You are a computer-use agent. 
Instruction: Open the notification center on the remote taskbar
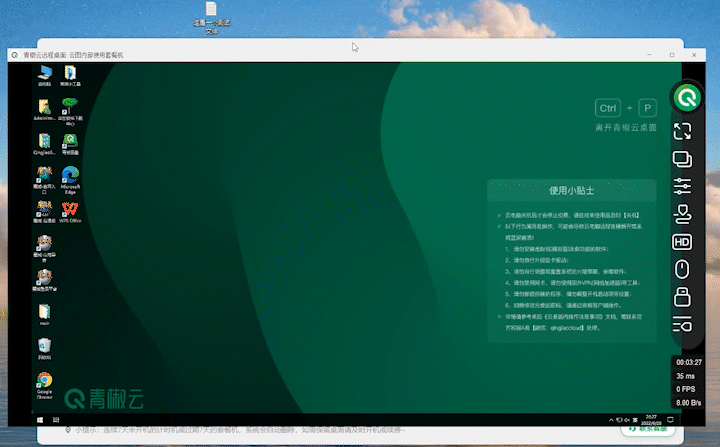(670, 420)
